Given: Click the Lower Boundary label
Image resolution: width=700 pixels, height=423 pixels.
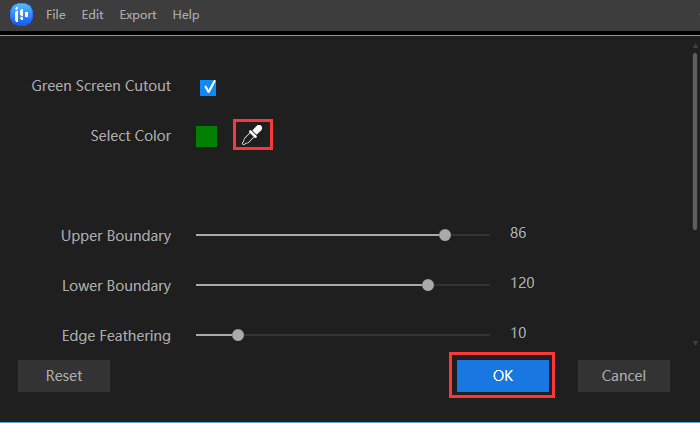Looking at the screenshot, I should [117, 286].
